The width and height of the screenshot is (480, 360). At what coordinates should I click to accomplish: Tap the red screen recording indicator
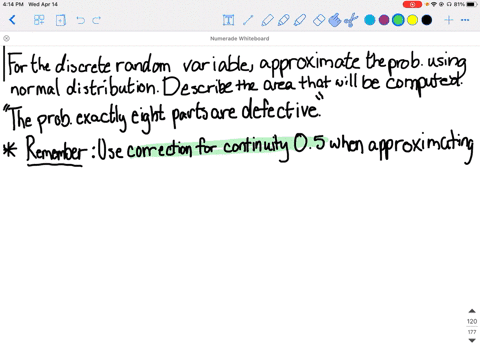point(412,4)
